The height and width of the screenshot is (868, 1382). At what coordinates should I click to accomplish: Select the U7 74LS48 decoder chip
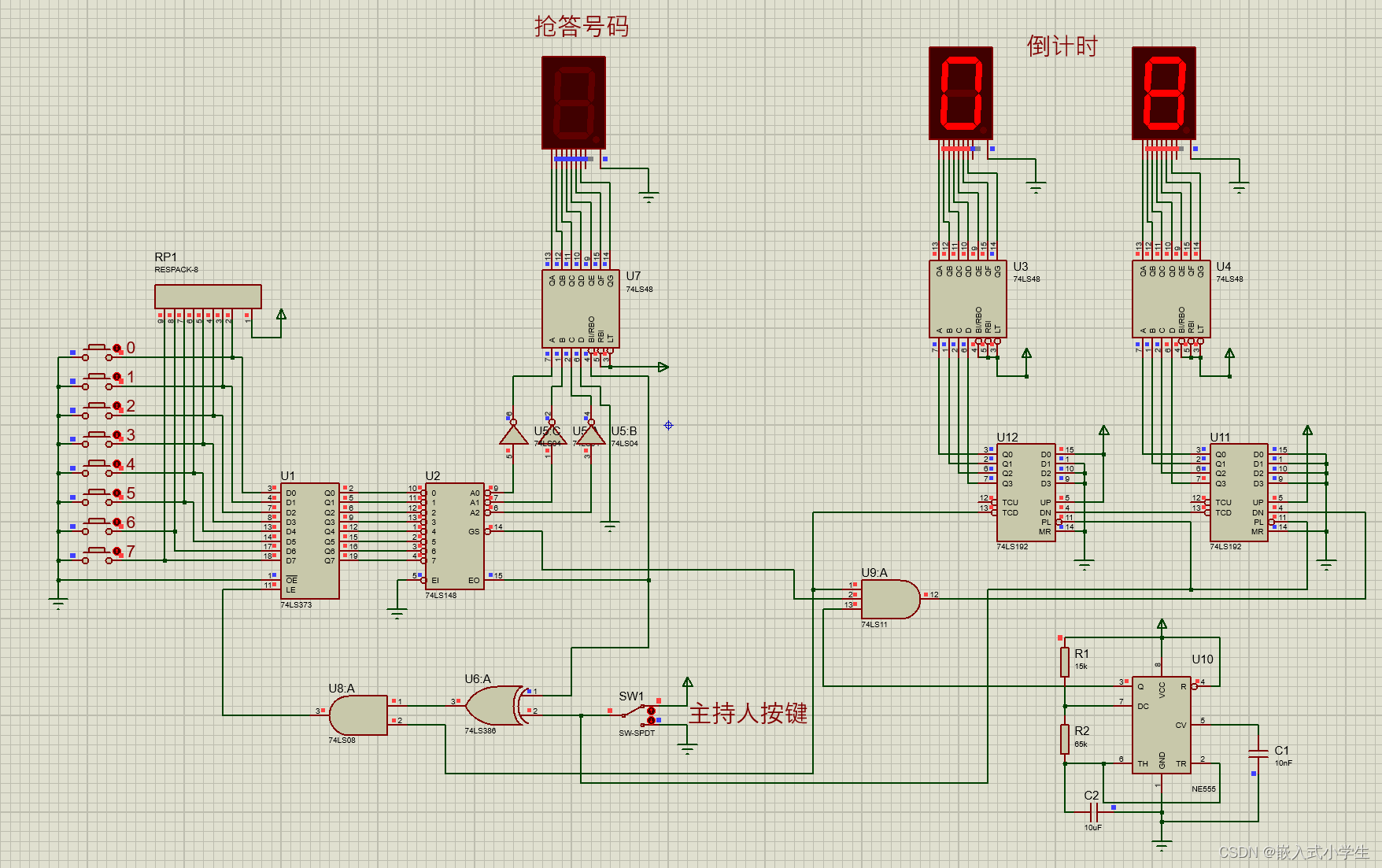(581, 309)
